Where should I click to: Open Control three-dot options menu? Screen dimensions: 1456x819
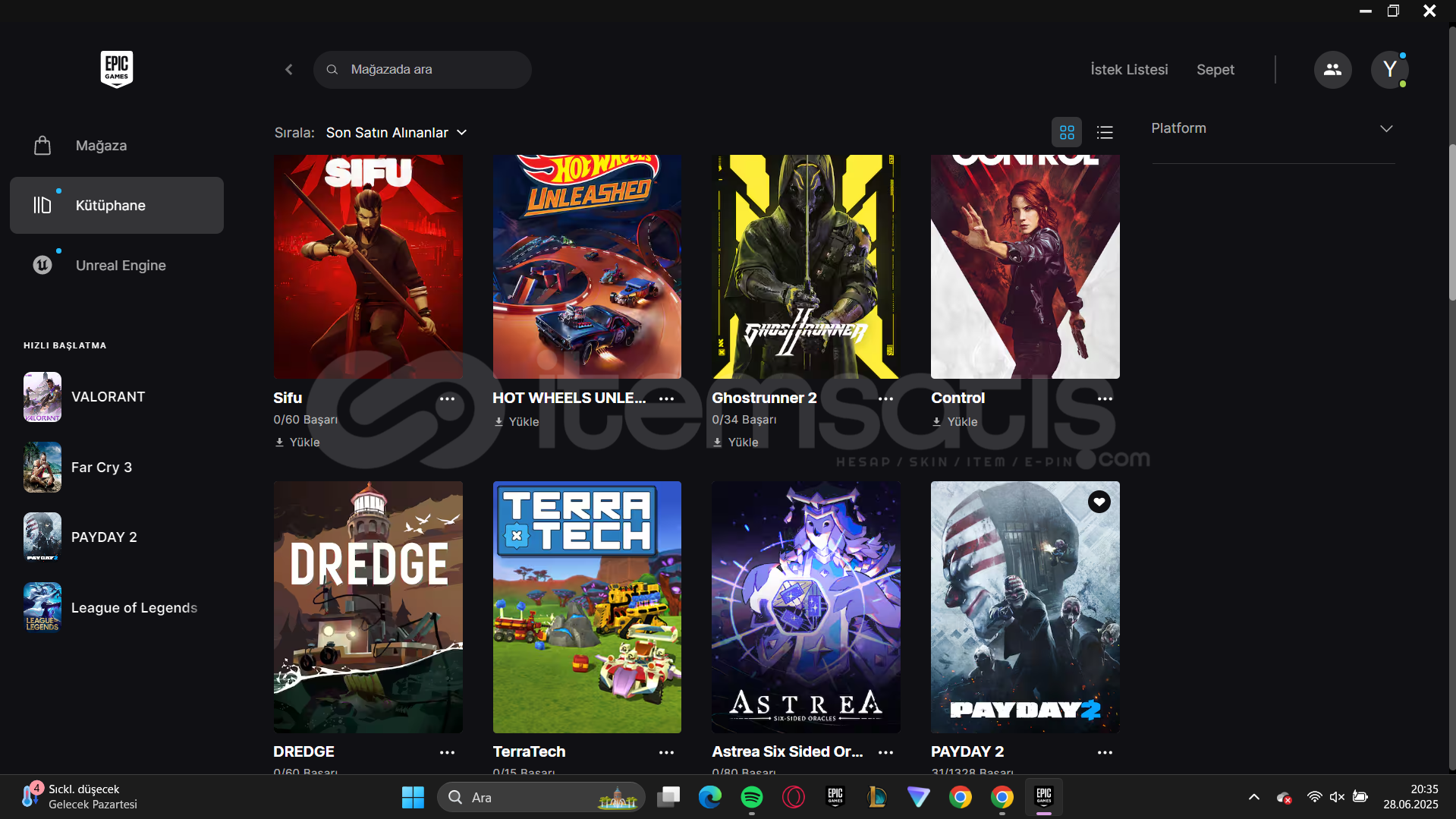pyautogui.click(x=1105, y=398)
